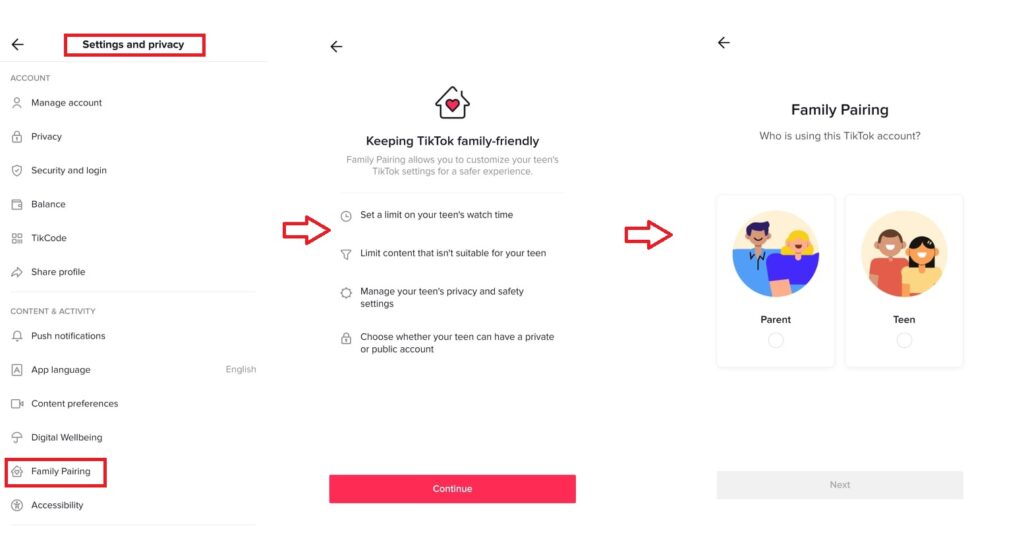Open Content preferences menu item
The height and width of the screenshot is (556, 1024).
[133, 404]
